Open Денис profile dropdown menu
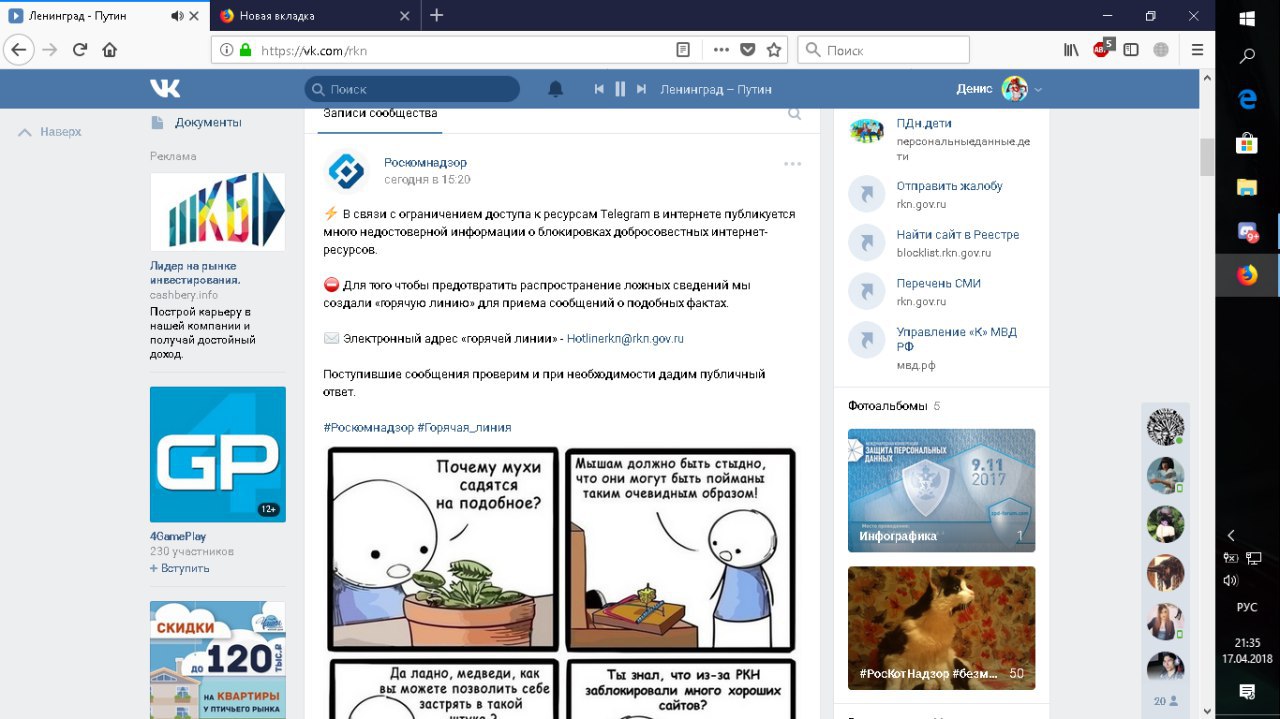 point(999,89)
